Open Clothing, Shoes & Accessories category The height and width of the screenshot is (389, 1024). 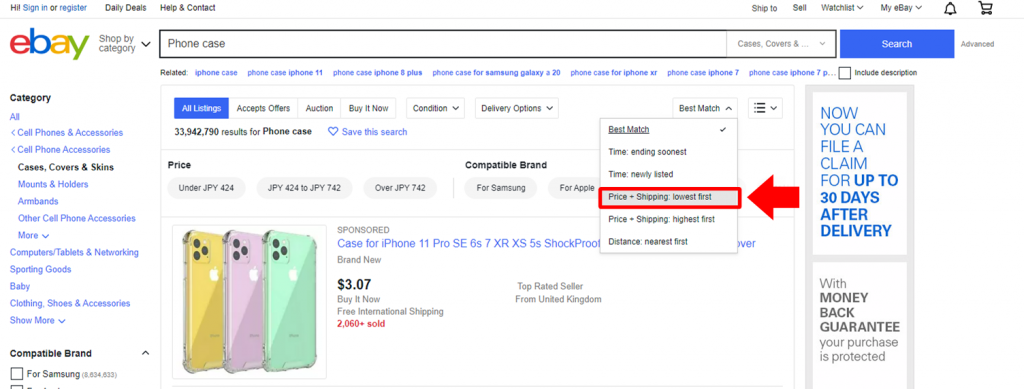(70, 303)
